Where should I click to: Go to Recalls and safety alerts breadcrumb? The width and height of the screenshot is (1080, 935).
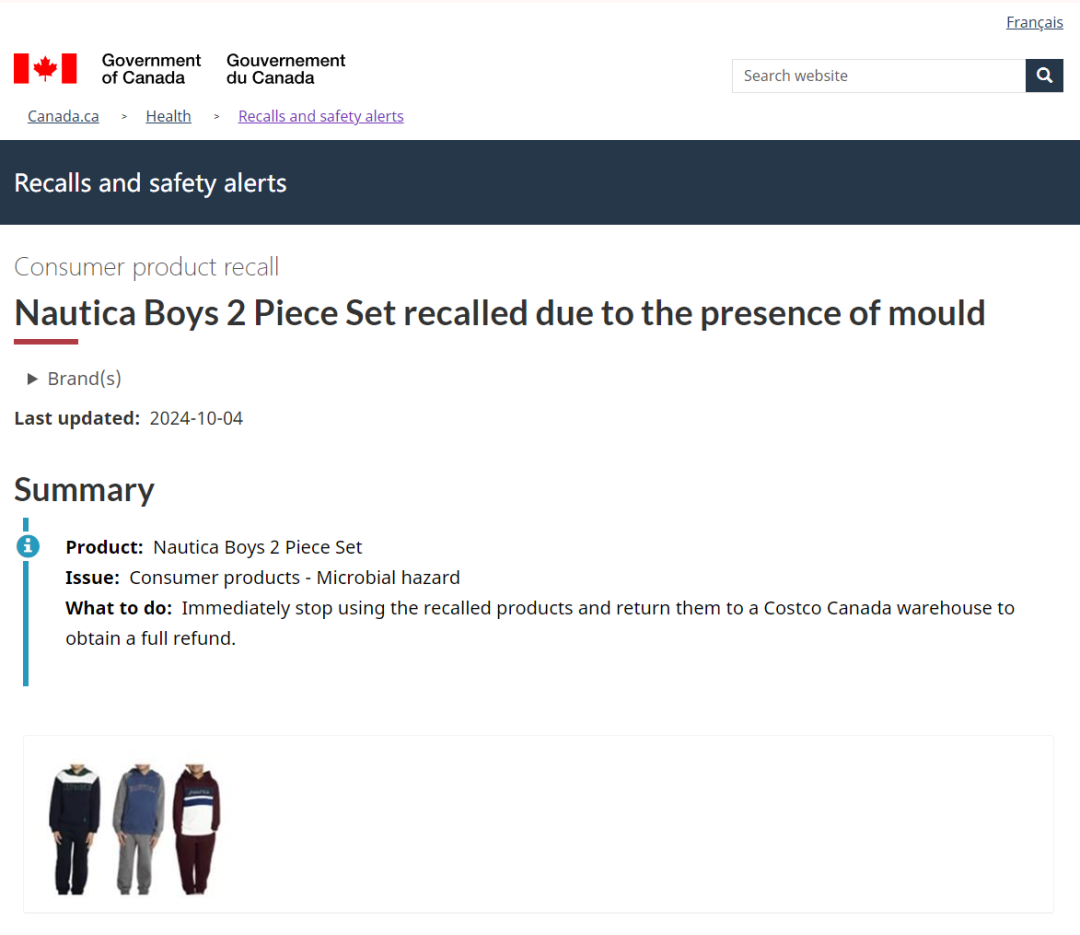point(321,116)
